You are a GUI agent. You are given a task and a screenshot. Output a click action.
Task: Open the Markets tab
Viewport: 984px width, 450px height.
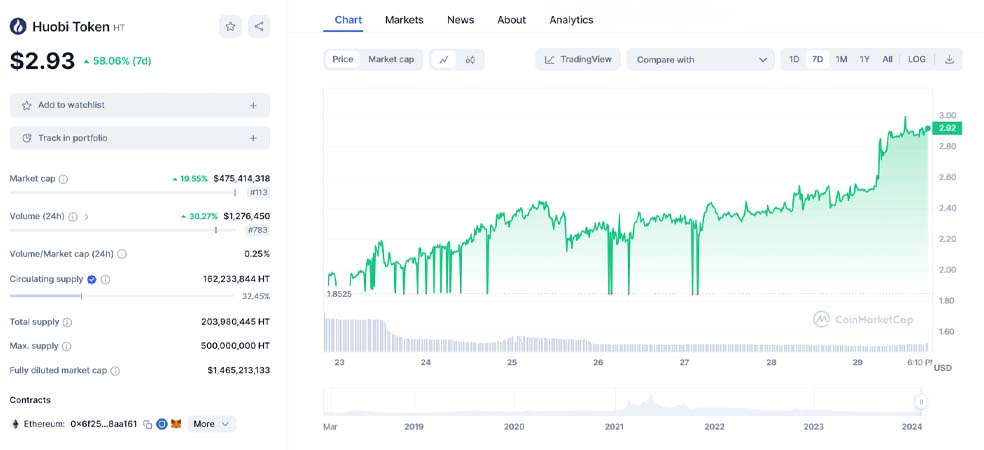tap(404, 20)
